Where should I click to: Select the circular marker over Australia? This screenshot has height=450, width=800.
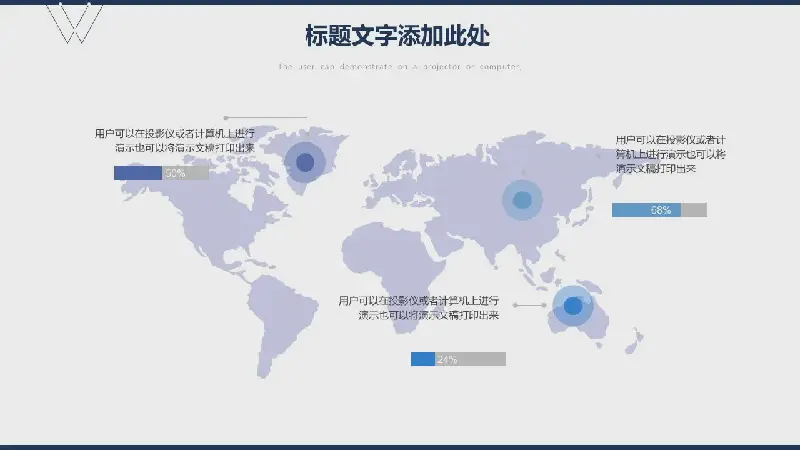pyautogui.click(x=572, y=306)
